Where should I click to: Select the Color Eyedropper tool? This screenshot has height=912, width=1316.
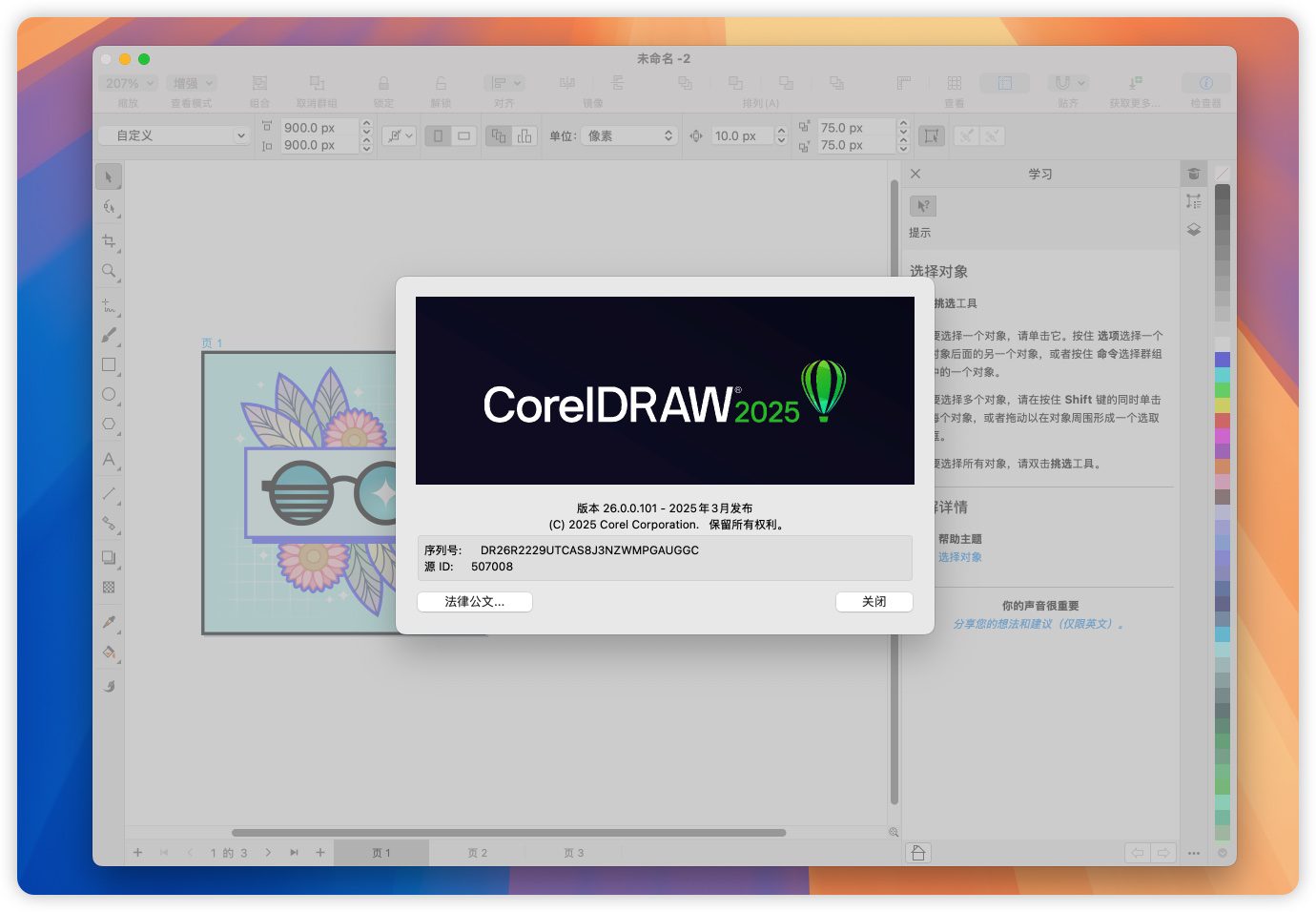tap(109, 622)
